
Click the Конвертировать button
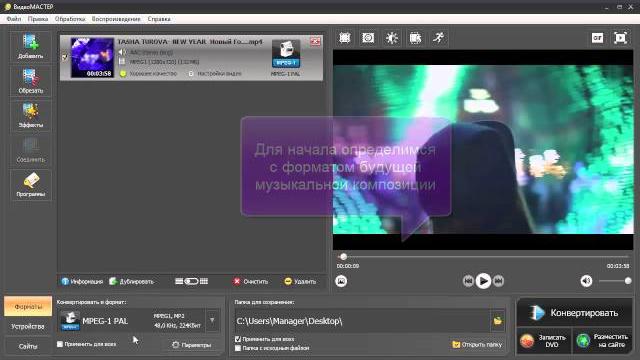(x=574, y=313)
